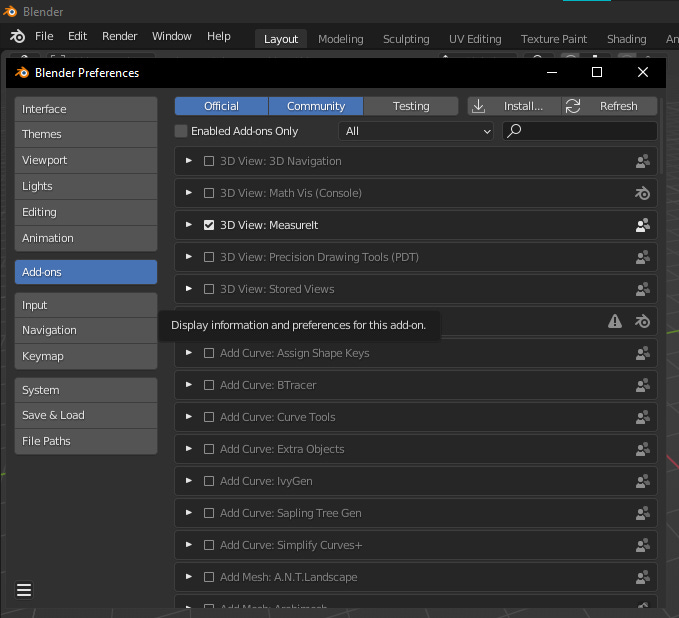Viewport: 679px width, 618px height.
Task: Enable the BTracer add-on
Action: point(209,385)
